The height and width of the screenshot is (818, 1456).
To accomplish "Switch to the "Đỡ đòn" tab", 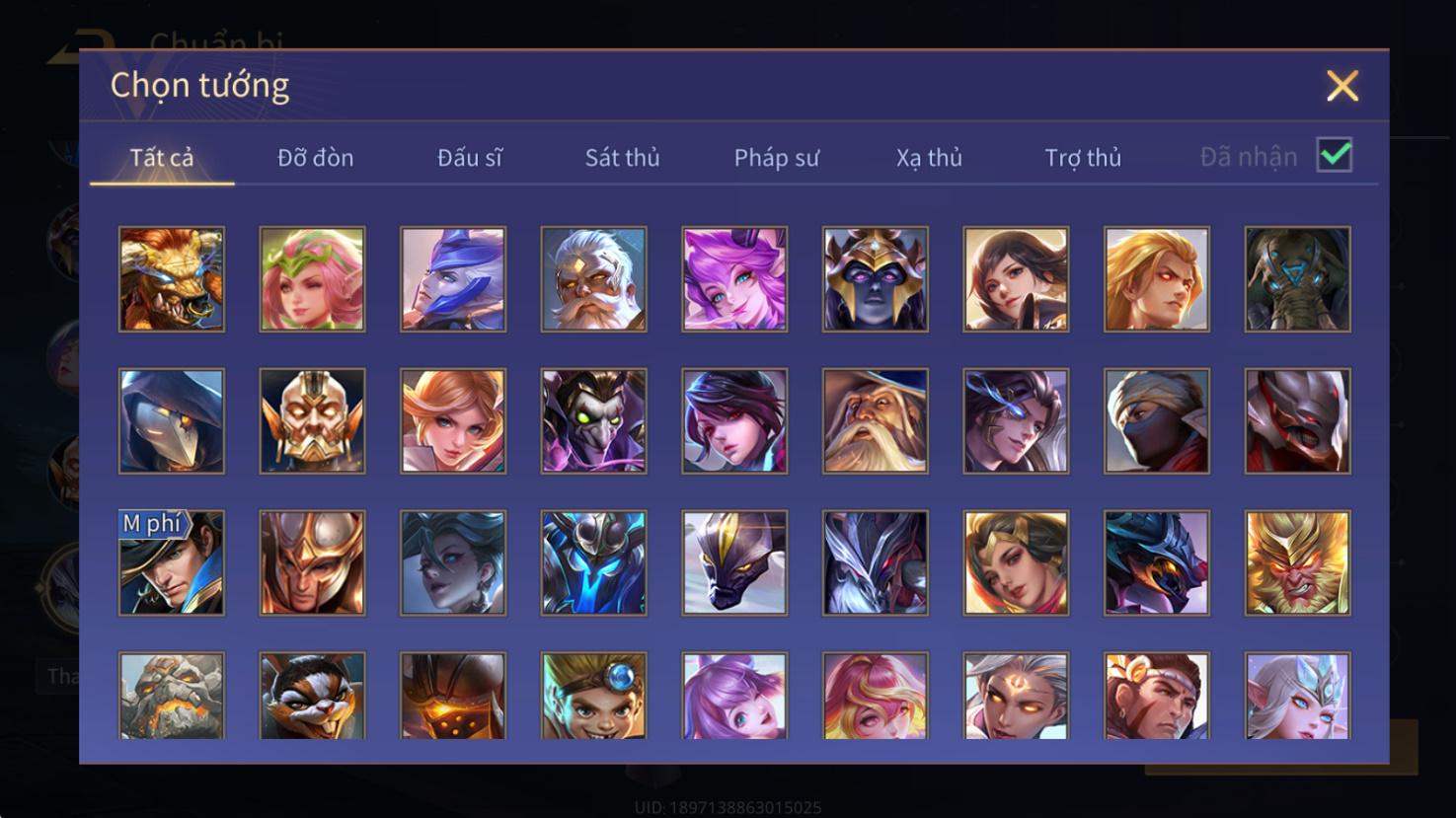I will click(315, 158).
